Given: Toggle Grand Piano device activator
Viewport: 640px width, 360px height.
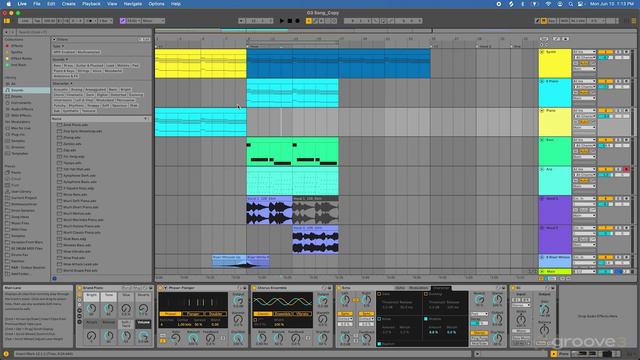Looking at the screenshot, I should [x=79, y=288].
